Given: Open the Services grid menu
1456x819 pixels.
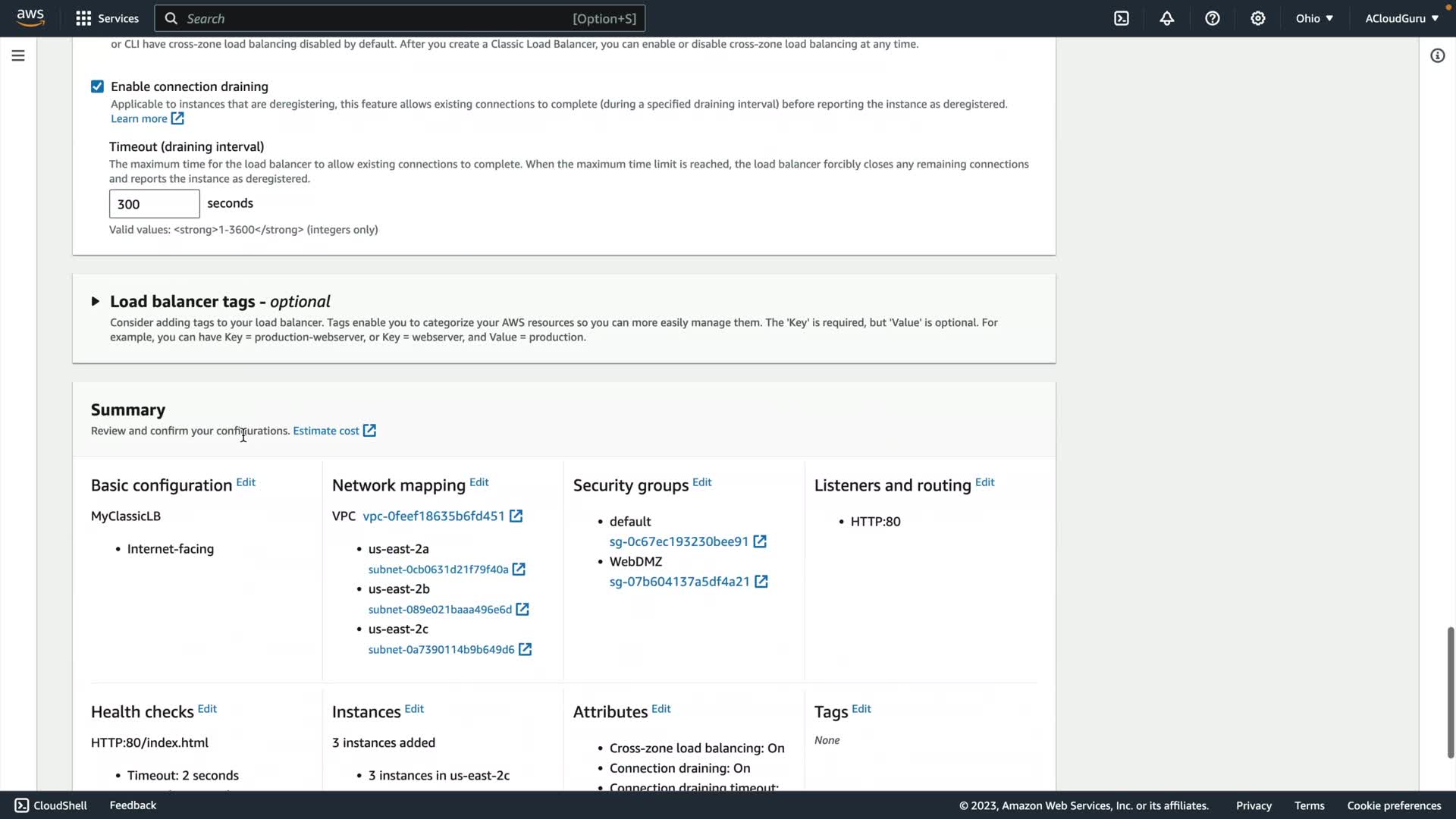Looking at the screenshot, I should 107,18.
